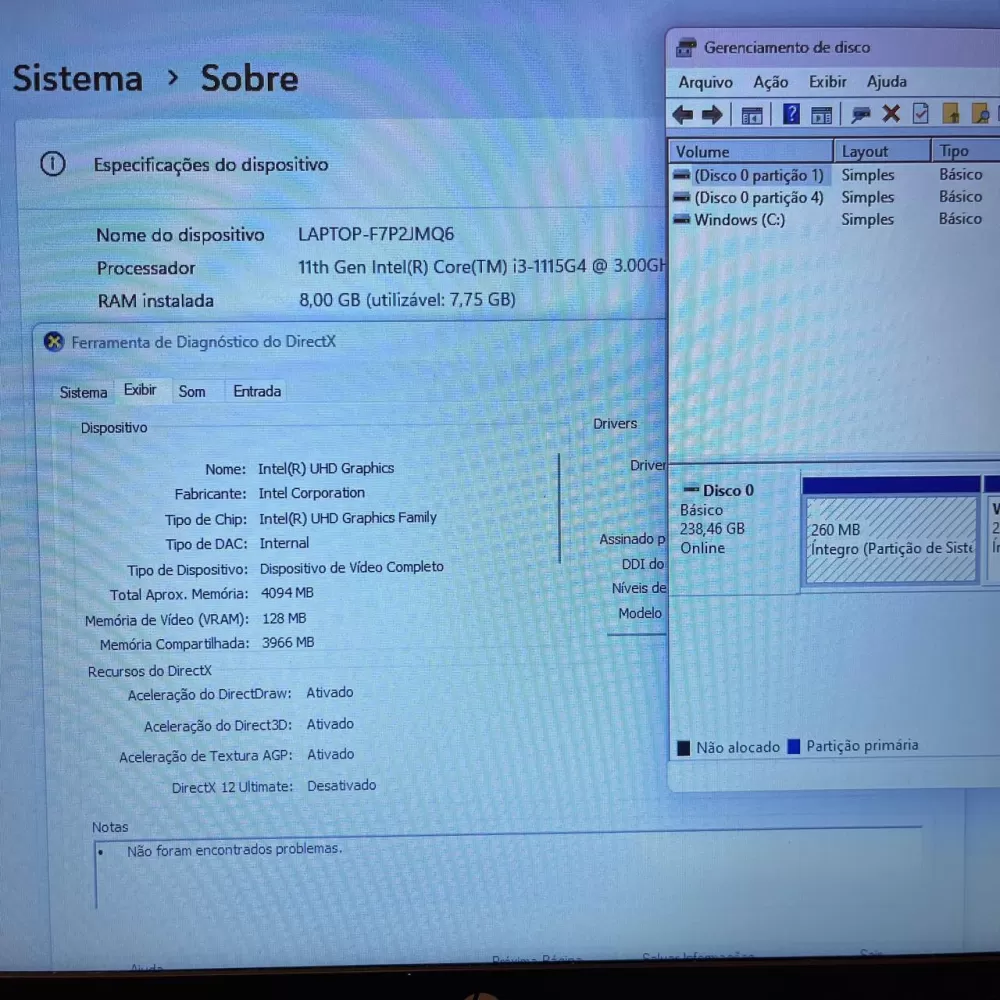Click the show/hide console tree icon
This screenshot has width=1000, height=1000.
[752, 115]
